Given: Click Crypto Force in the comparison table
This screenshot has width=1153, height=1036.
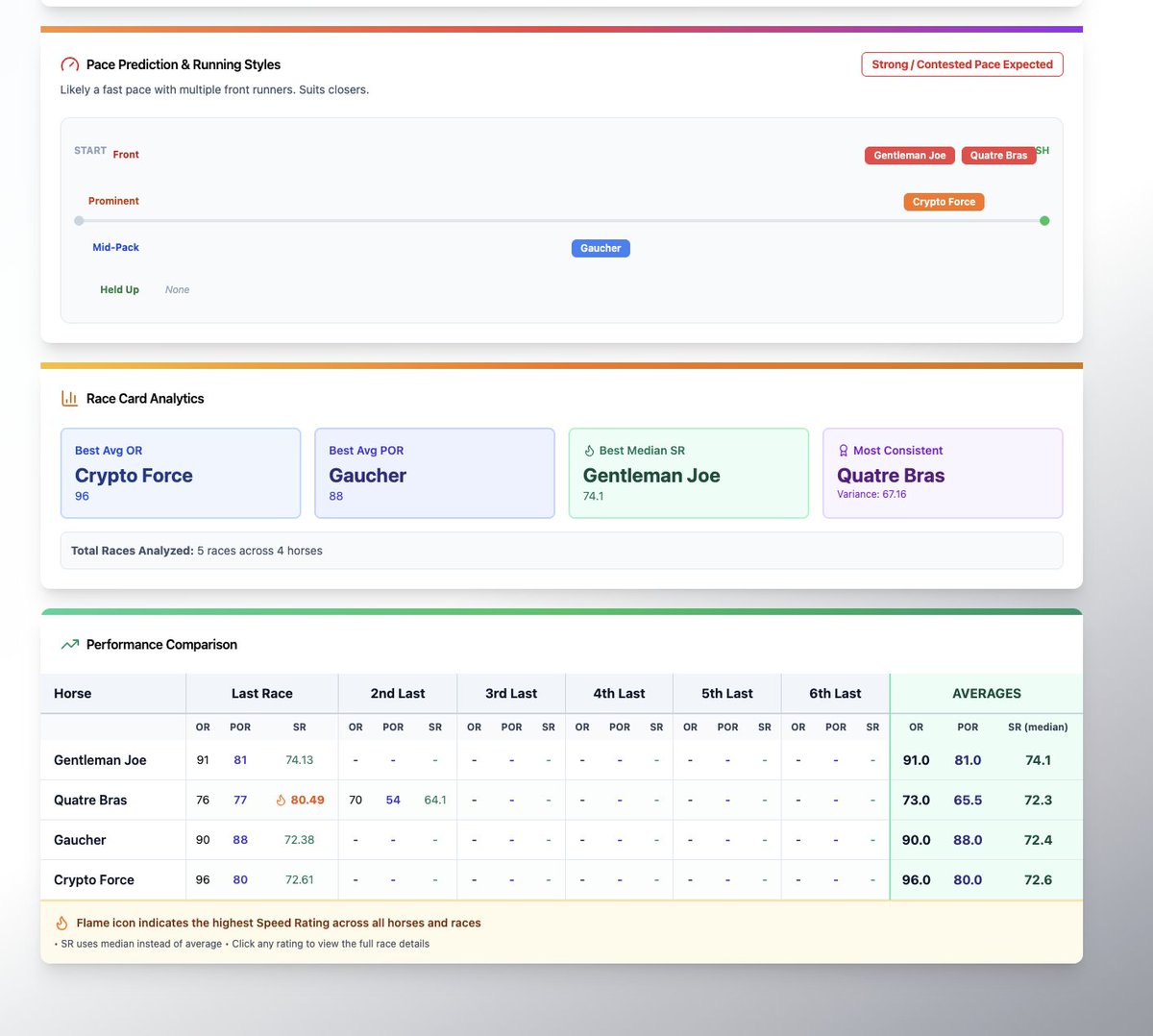Looking at the screenshot, I should tap(94, 879).
